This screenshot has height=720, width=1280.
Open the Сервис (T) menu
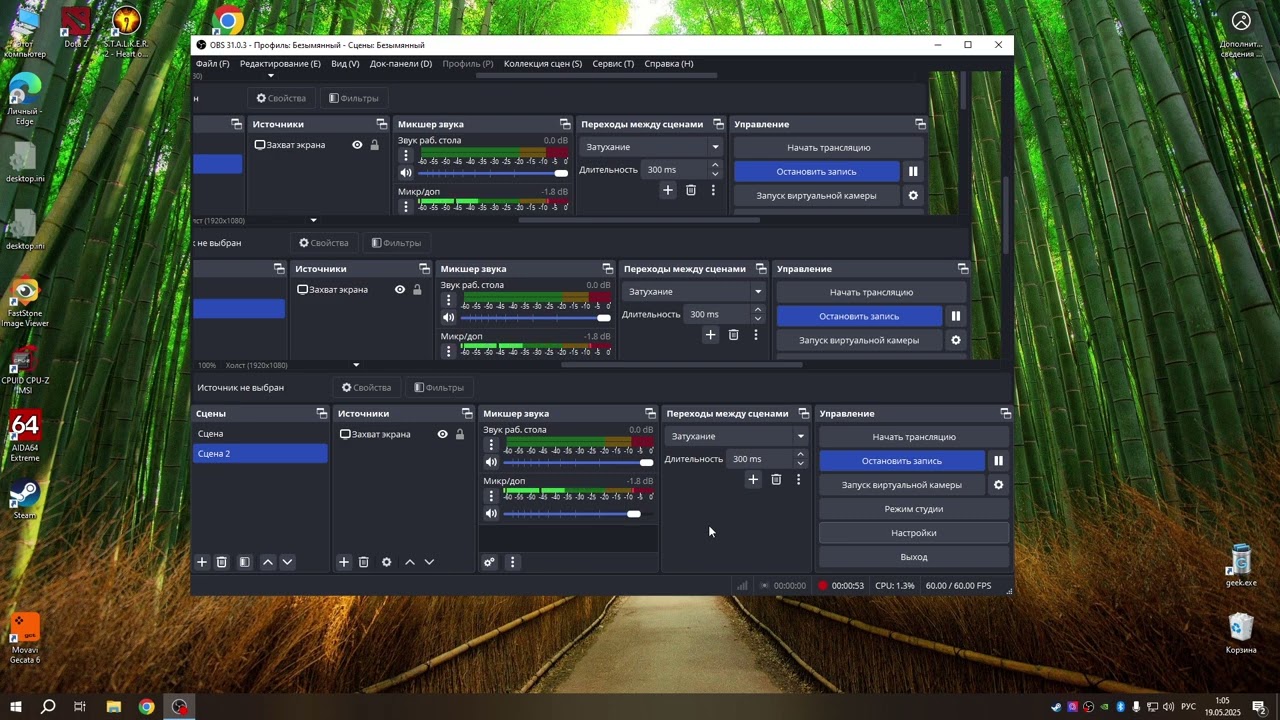click(613, 63)
